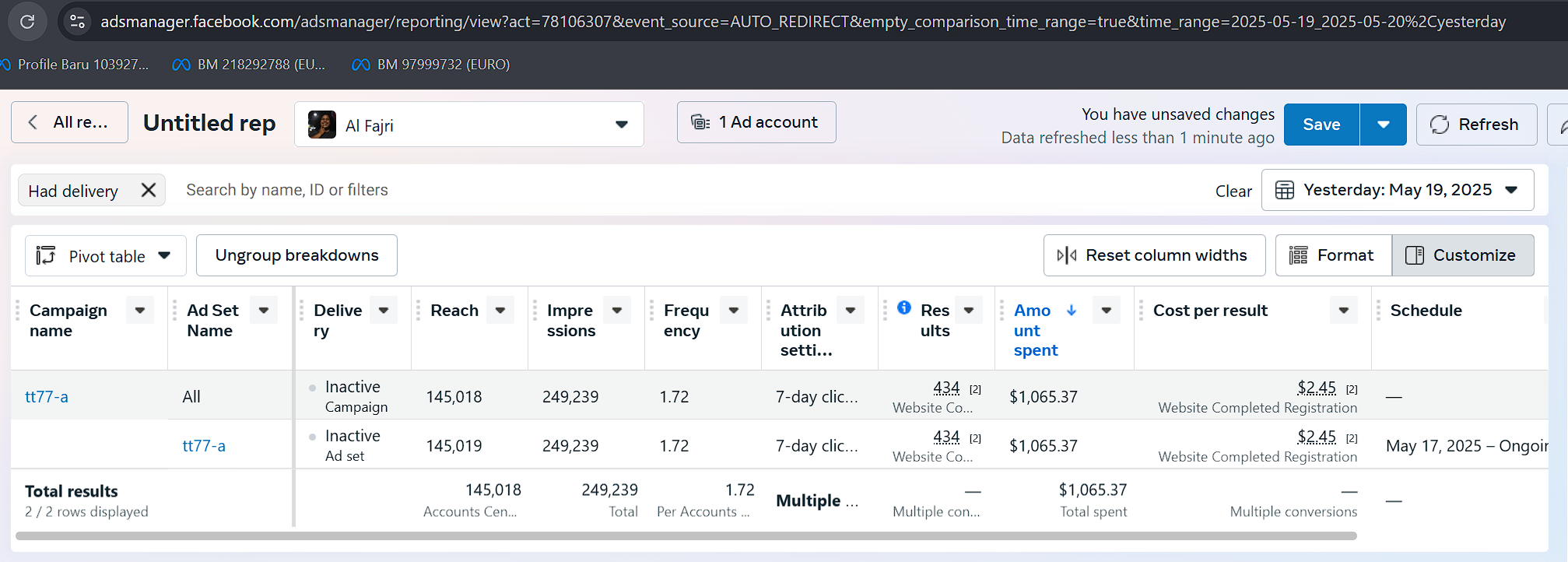Grab the Delivery column drag handle
The width and height of the screenshot is (1568, 562).
pos(302,311)
